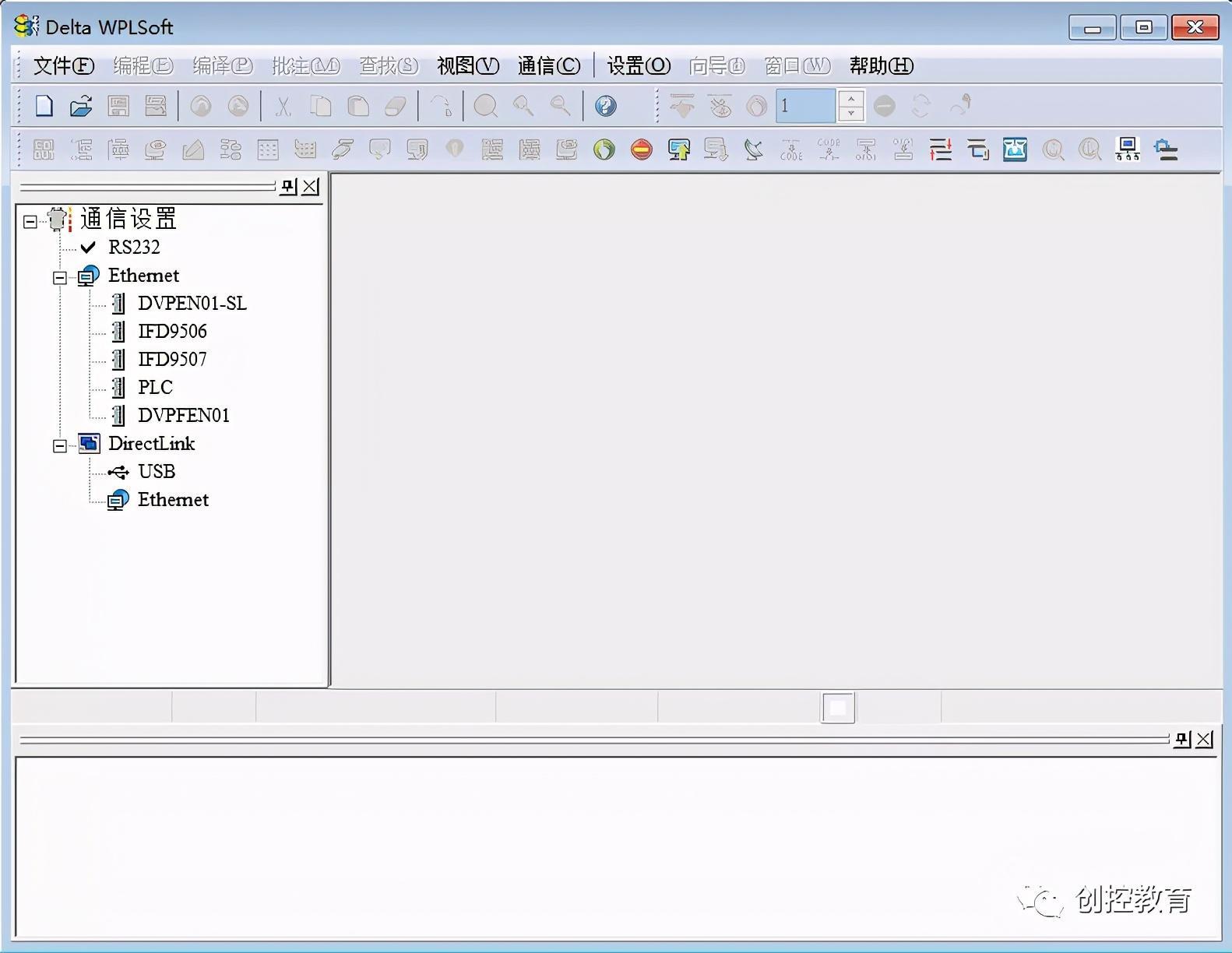
Task: Click the red PLC Stop icon
Action: (x=641, y=149)
